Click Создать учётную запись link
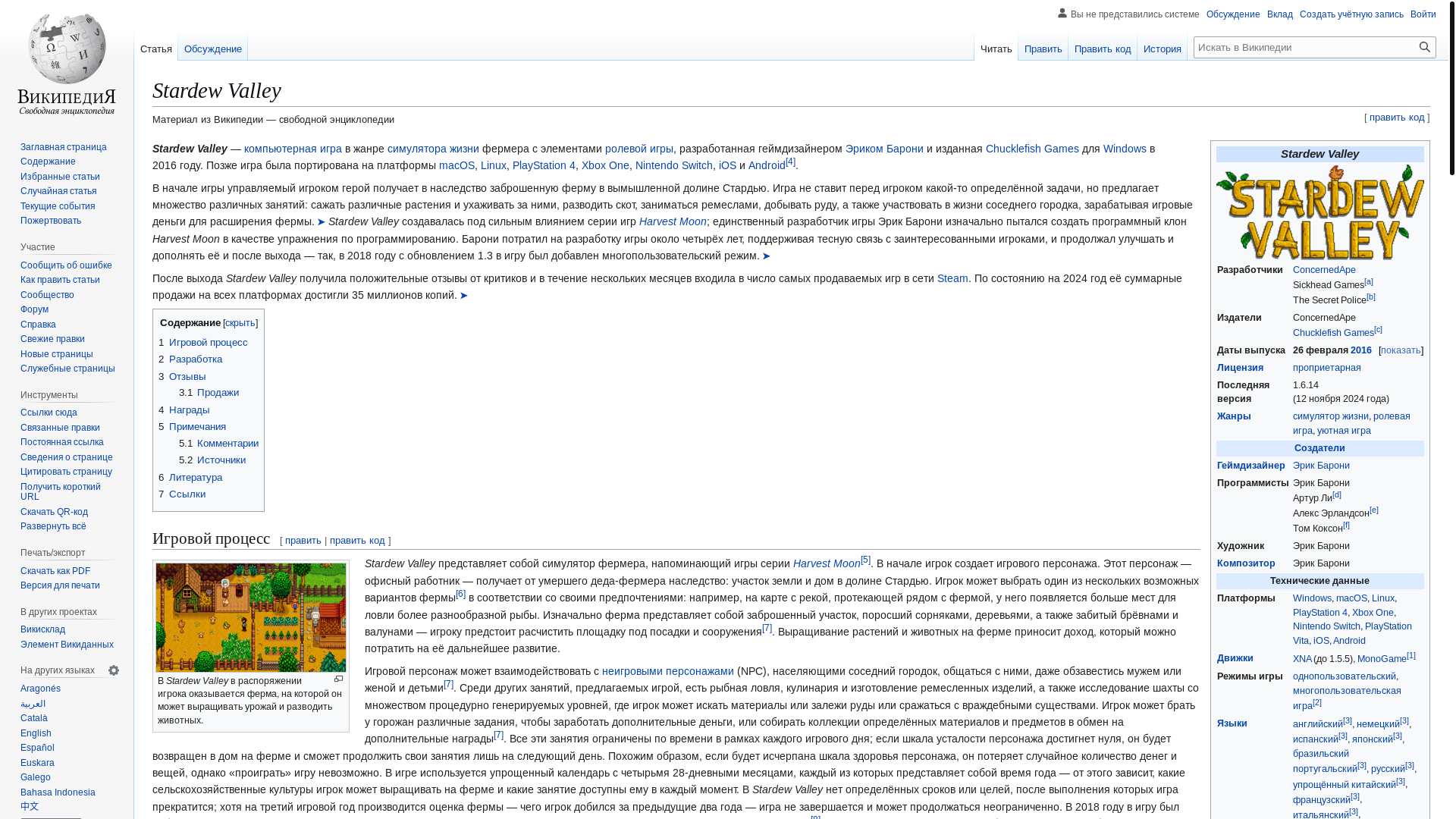 (x=1351, y=14)
